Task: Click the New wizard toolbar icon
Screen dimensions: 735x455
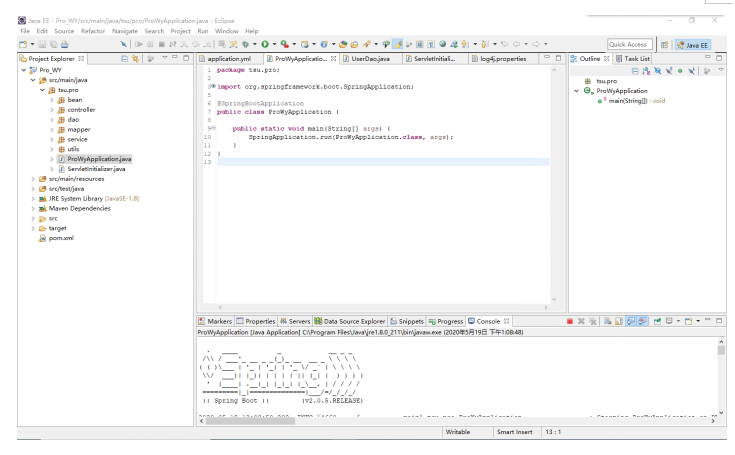Action: (x=23, y=44)
